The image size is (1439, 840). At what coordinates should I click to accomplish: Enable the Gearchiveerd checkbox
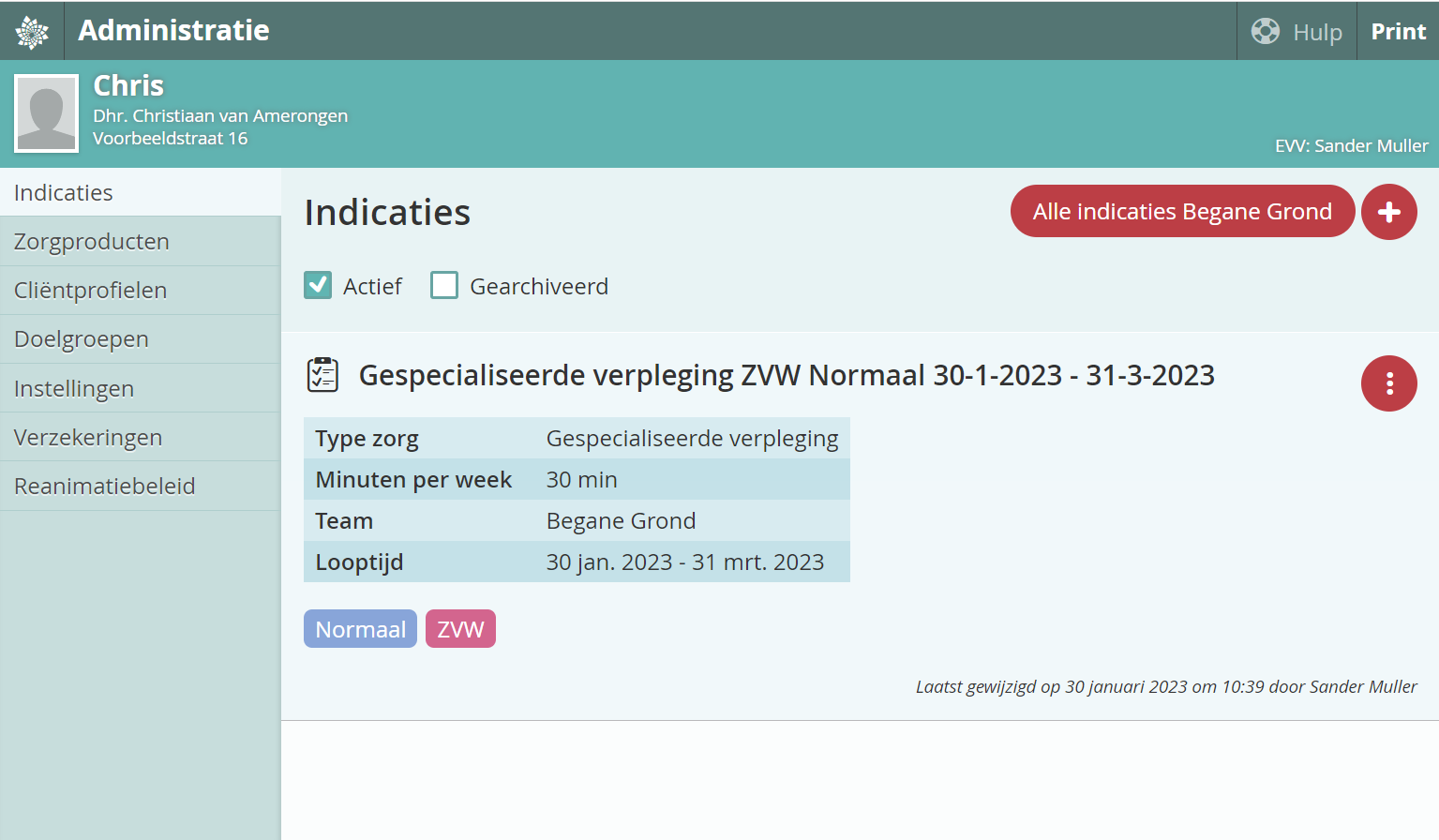444,285
